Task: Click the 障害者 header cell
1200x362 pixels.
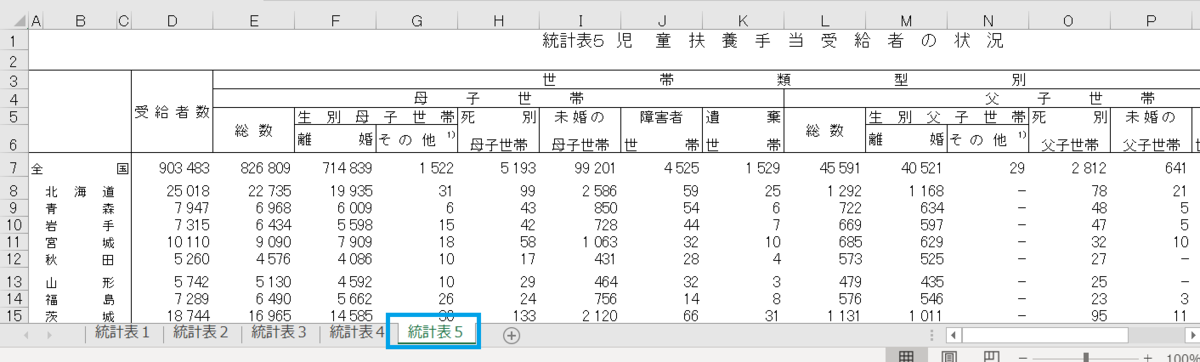Action: [x=661, y=117]
